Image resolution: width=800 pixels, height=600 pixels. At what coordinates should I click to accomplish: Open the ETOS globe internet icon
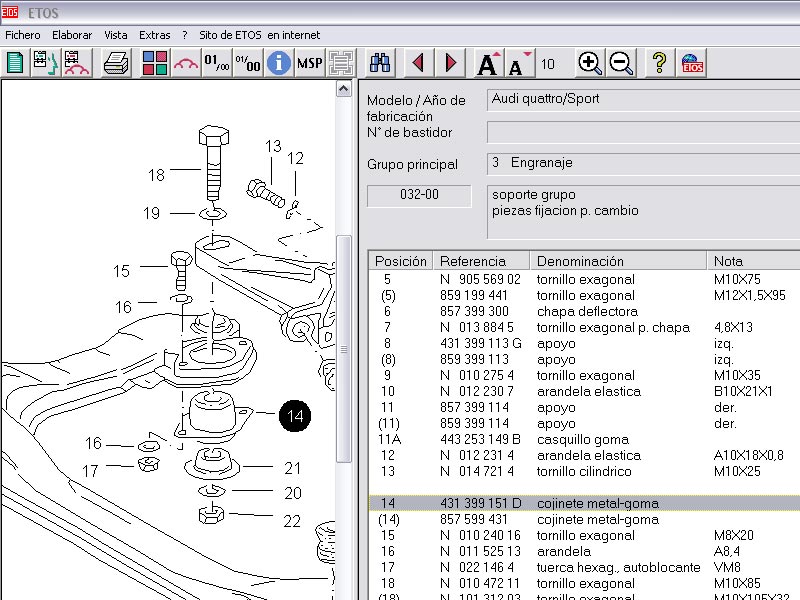point(692,63)
